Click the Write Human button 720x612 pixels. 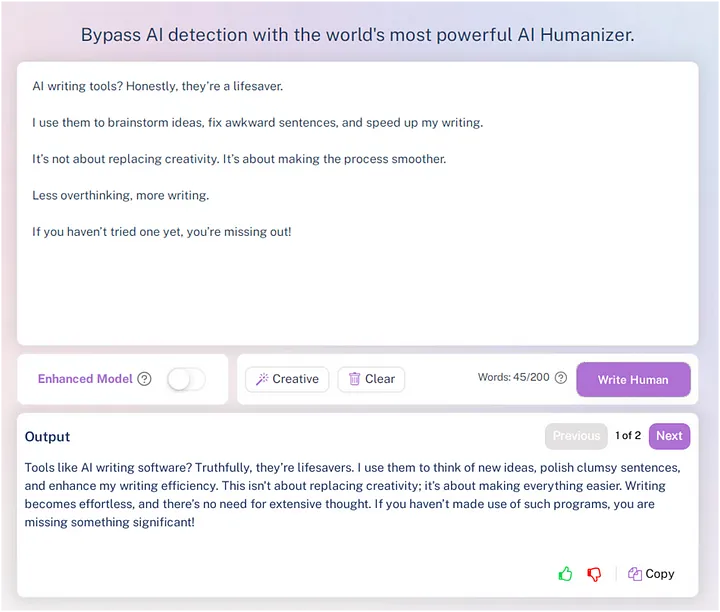(x=633, y=380)
